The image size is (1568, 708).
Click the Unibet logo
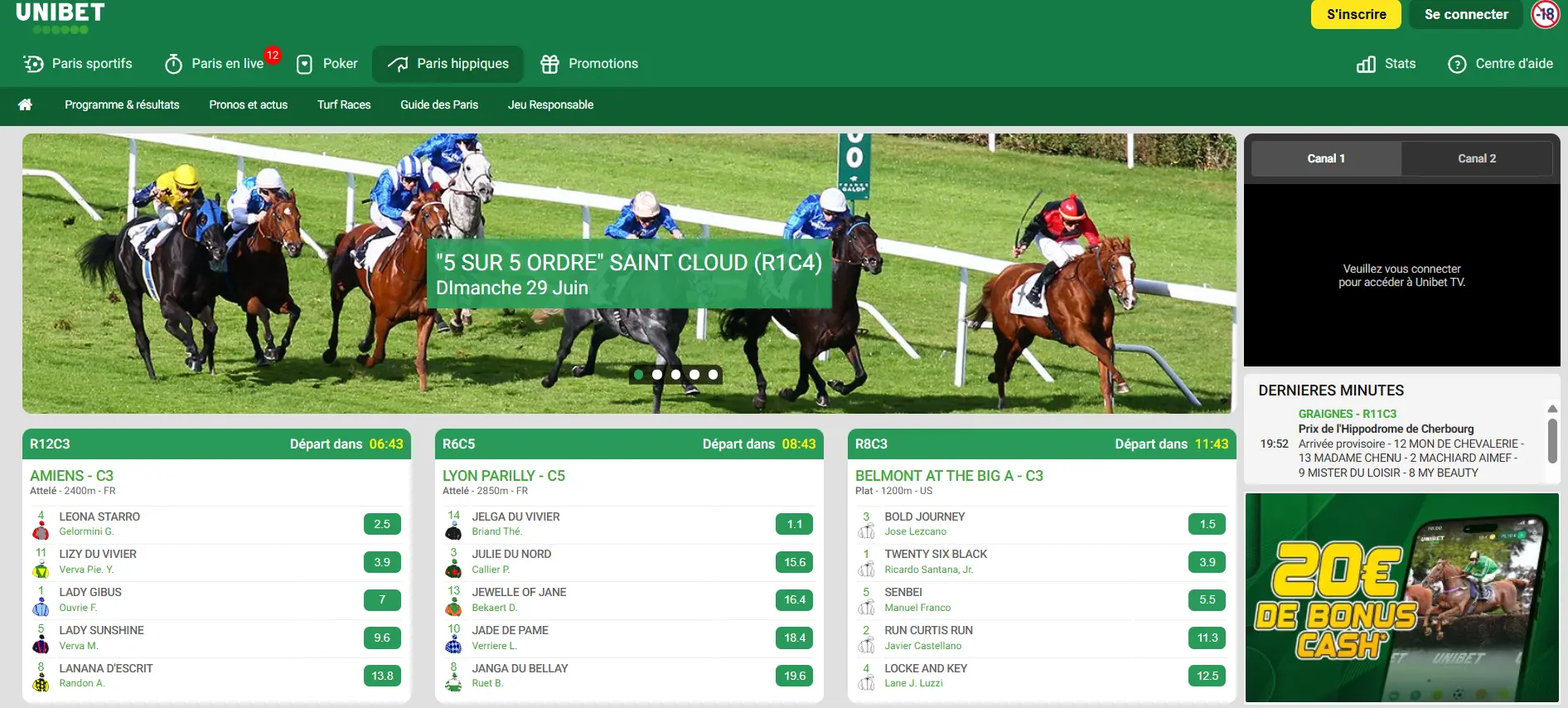(x=60, y=17)
